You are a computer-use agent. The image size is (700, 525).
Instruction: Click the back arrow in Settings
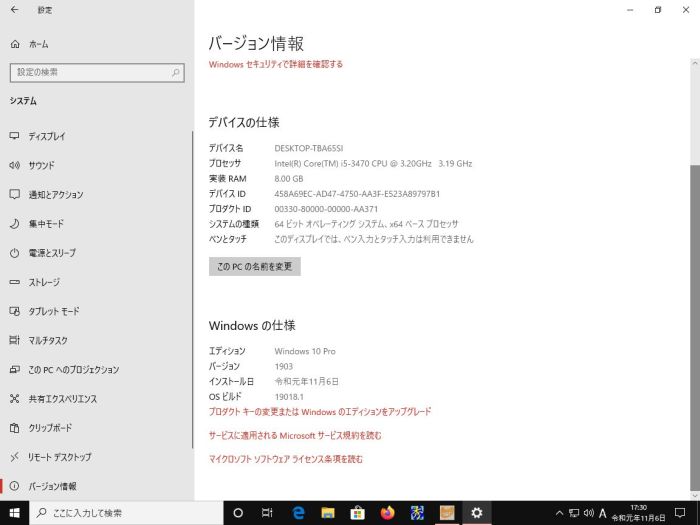click(15, 10)
